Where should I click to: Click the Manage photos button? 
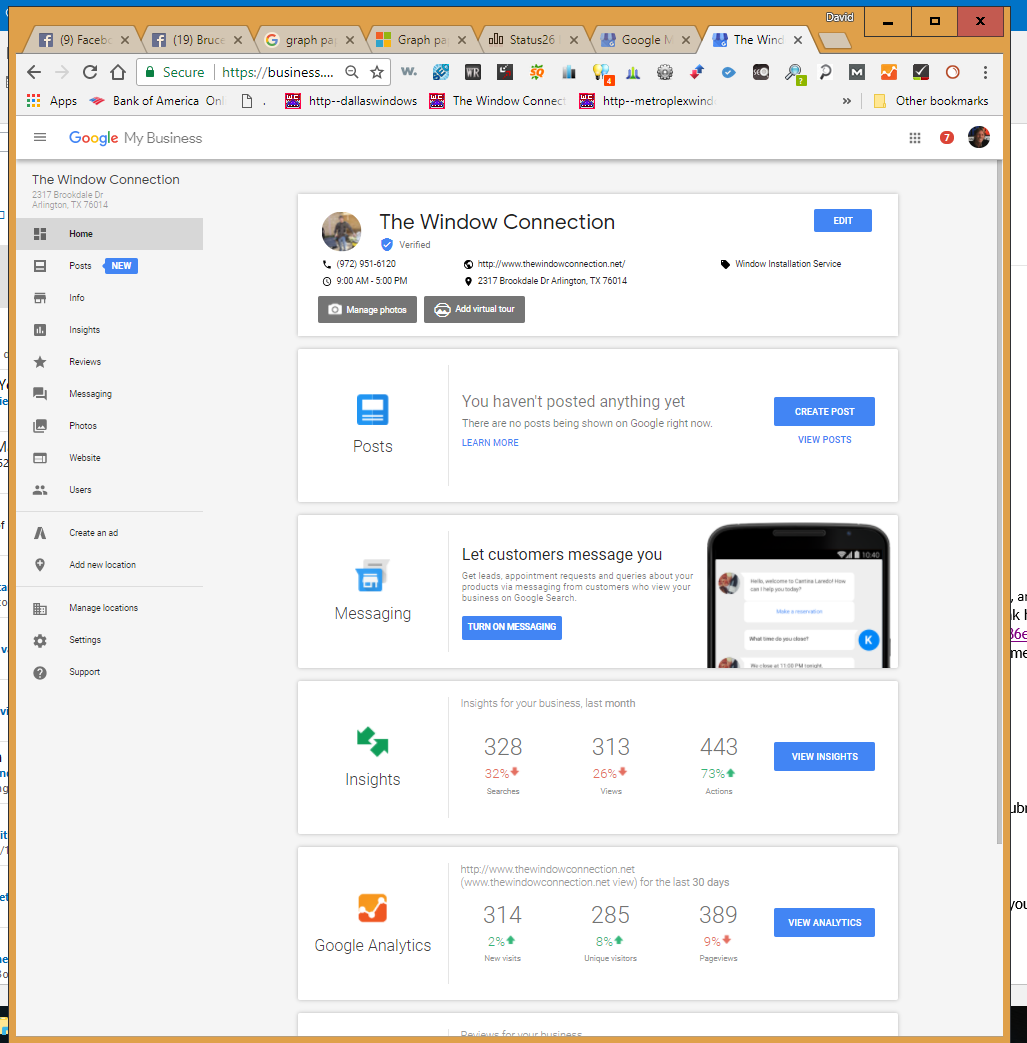tap(367, 310)
